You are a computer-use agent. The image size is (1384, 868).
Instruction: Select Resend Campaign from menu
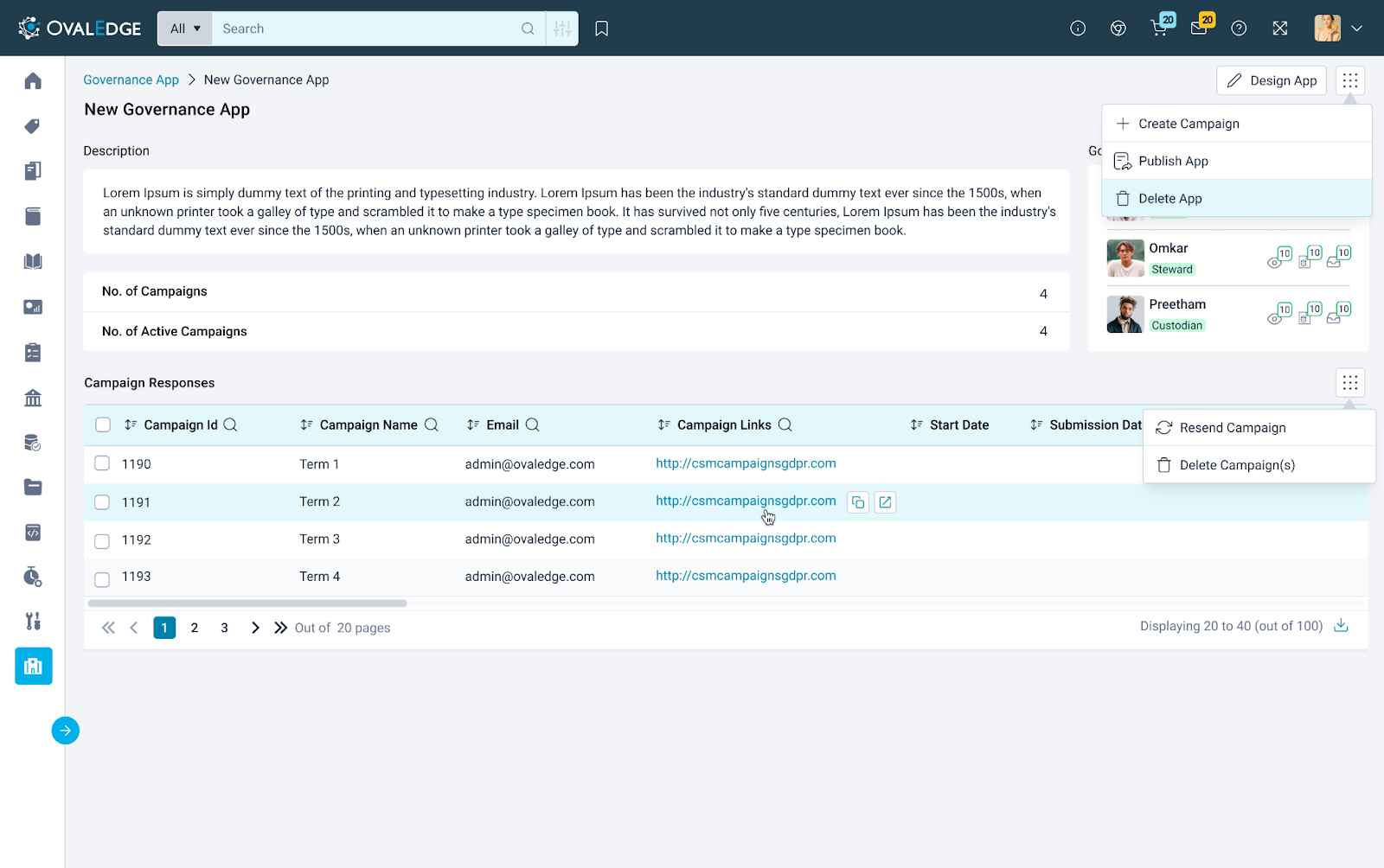coord(1259,428)
